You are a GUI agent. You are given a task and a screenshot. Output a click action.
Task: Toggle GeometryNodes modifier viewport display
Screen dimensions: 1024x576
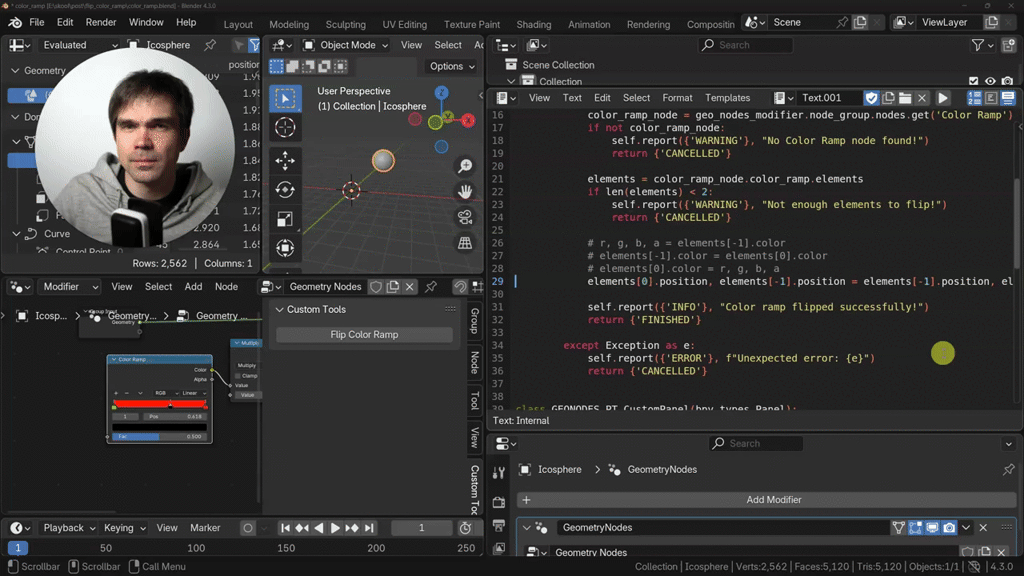(932, 528)
